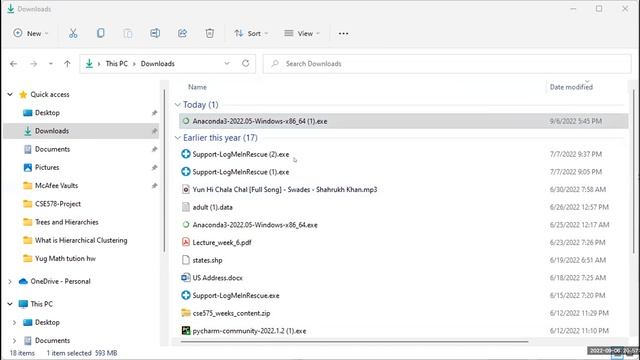Click the Paste icon in toolbar
The height and width of the screenshot is (360, 640).
coord(128,33)
